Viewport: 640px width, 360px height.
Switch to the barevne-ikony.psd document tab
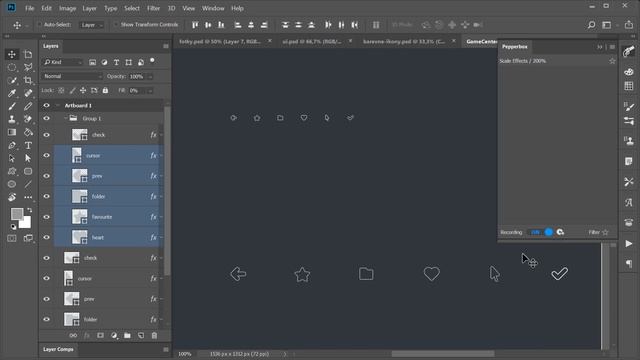pos(404,41)
